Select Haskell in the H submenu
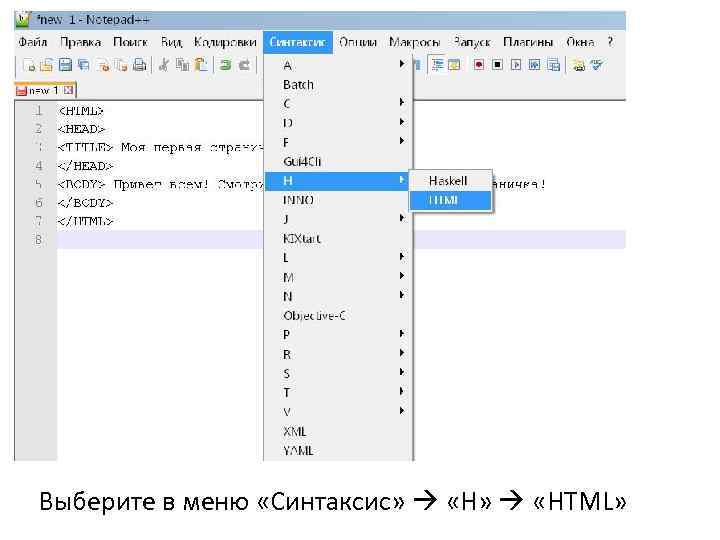 tap(450, 181)
